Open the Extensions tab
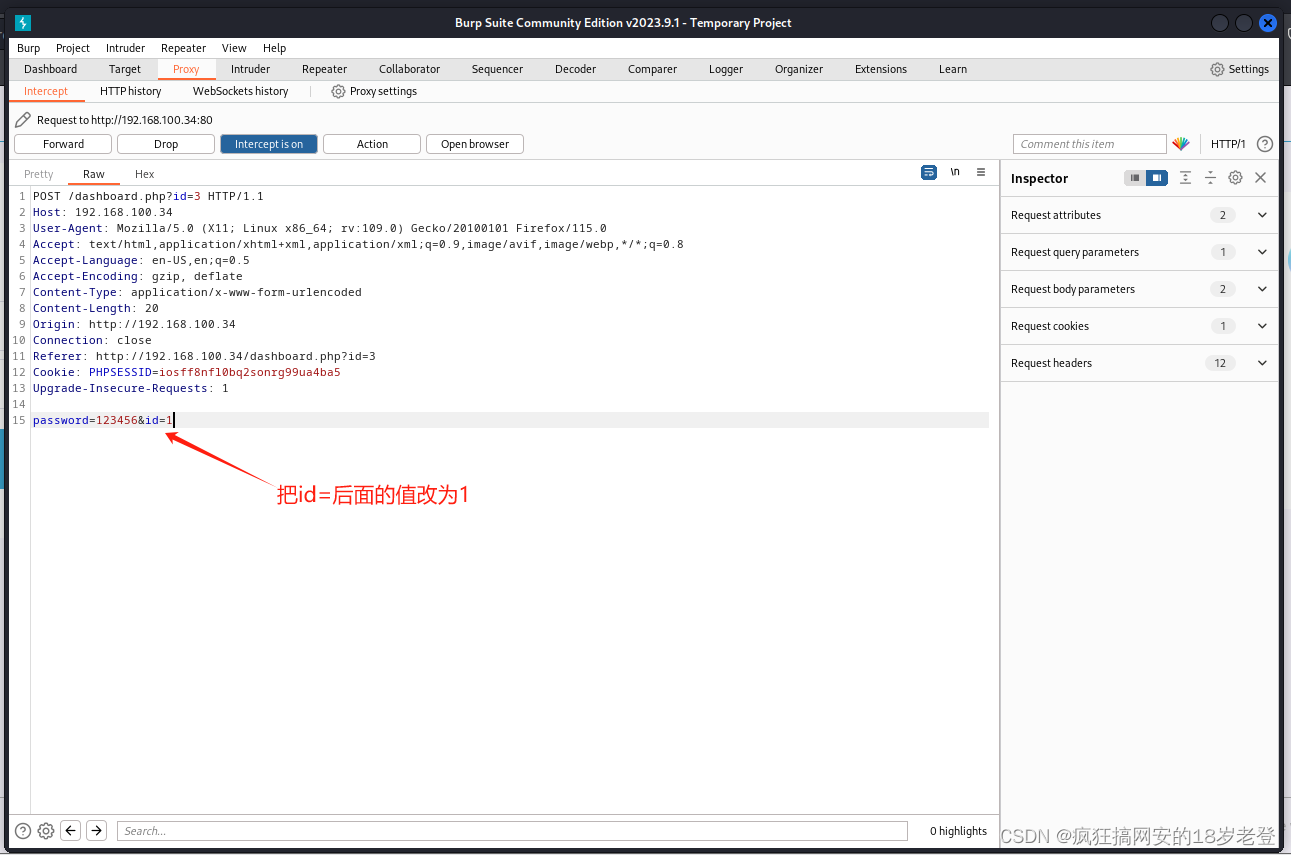This screenshot has height=855, width=1291. pyautogui.click(x=881, y=69)
